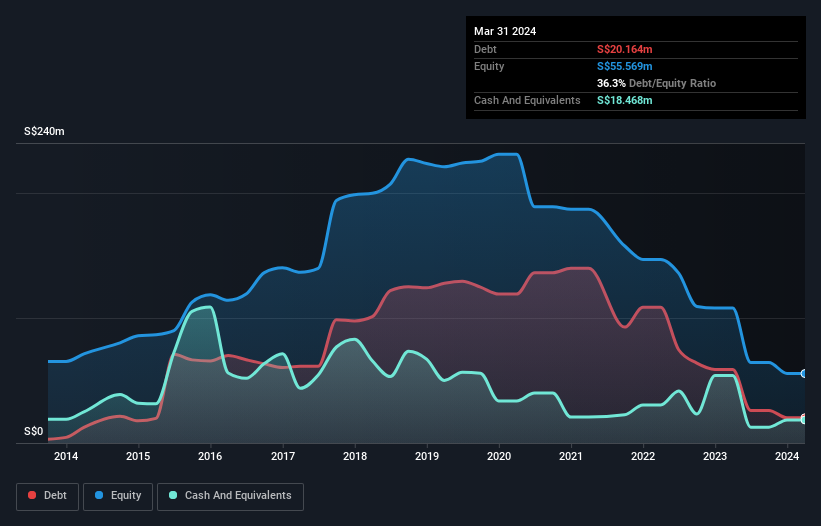Image resolution: width=821 pixels, height=526 pixels.
Task: Click the 2019 x-axis label
Action: click(427, 456)
